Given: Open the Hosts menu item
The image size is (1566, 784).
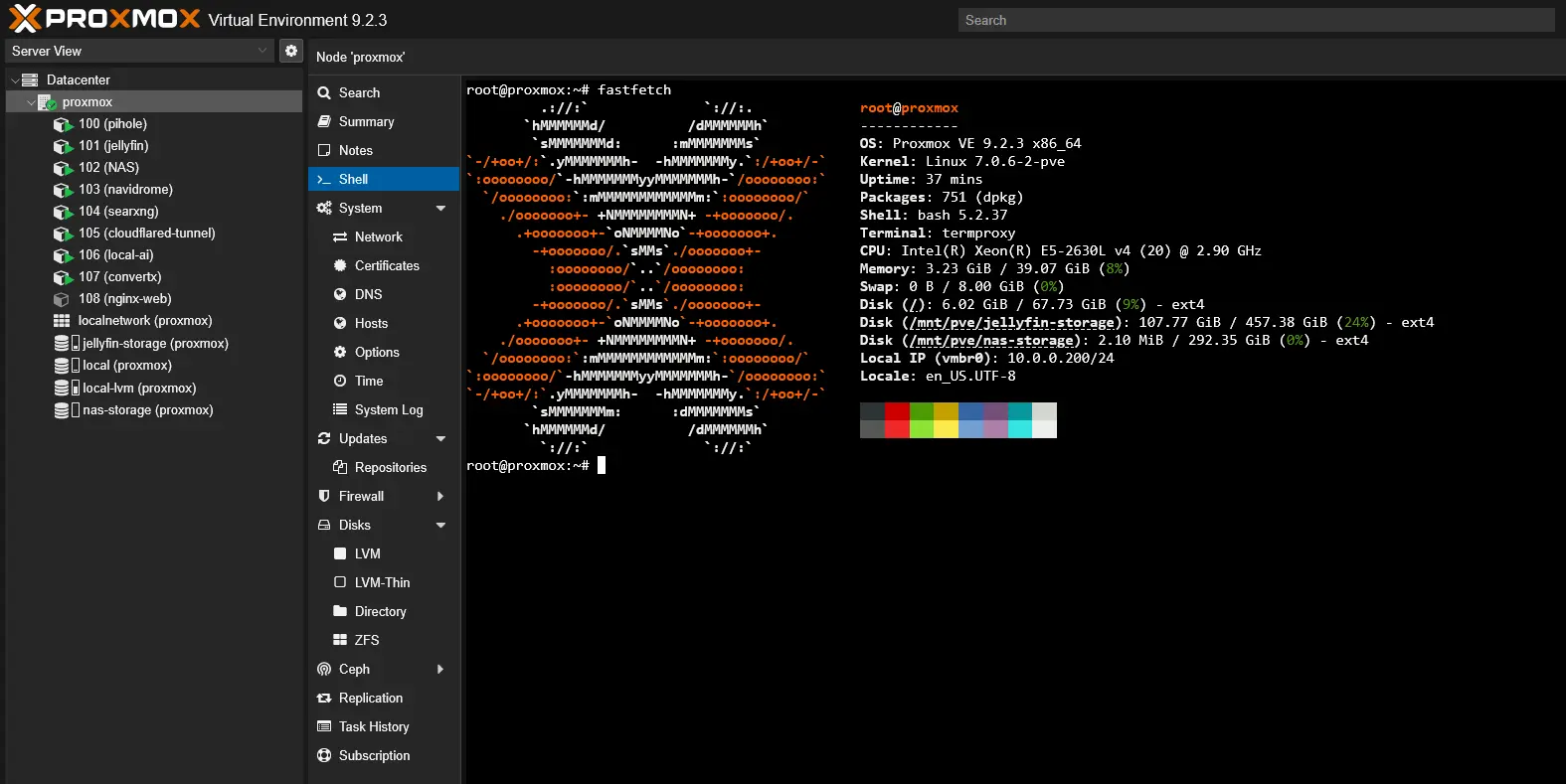Looking at the screenshot, I should point(384,323).
